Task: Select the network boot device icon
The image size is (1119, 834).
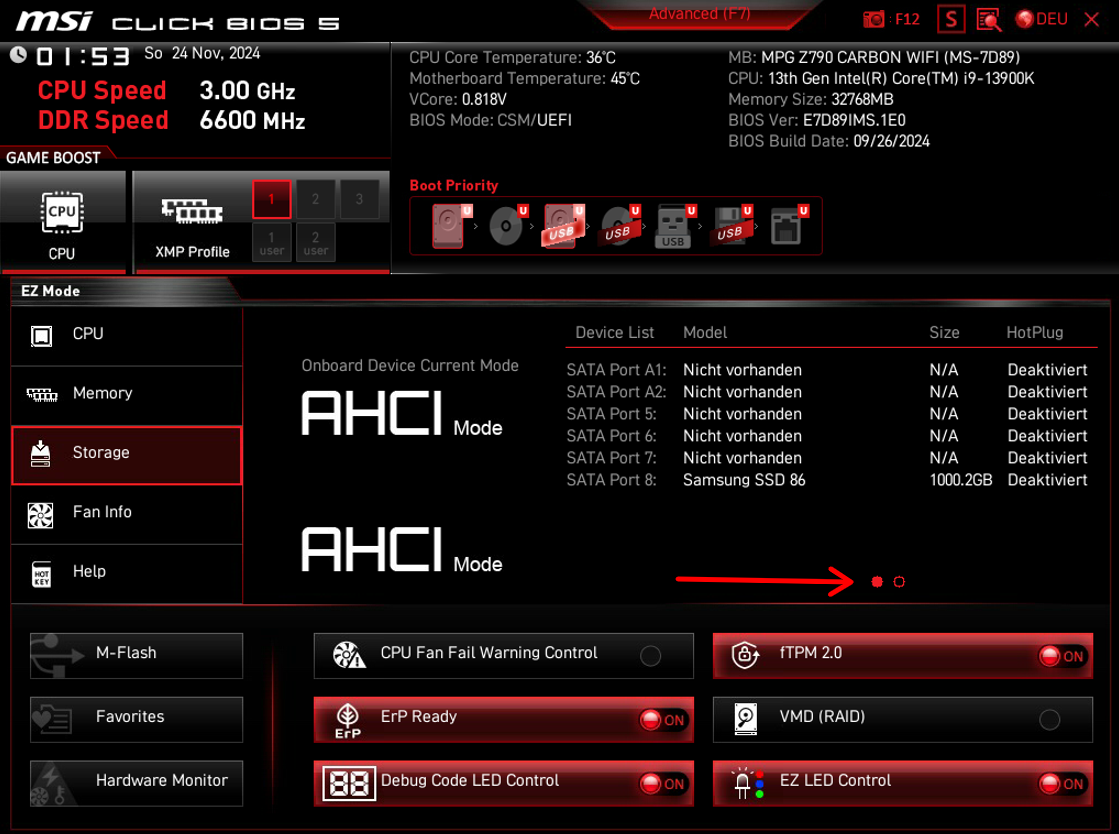Action: (789, 226)
